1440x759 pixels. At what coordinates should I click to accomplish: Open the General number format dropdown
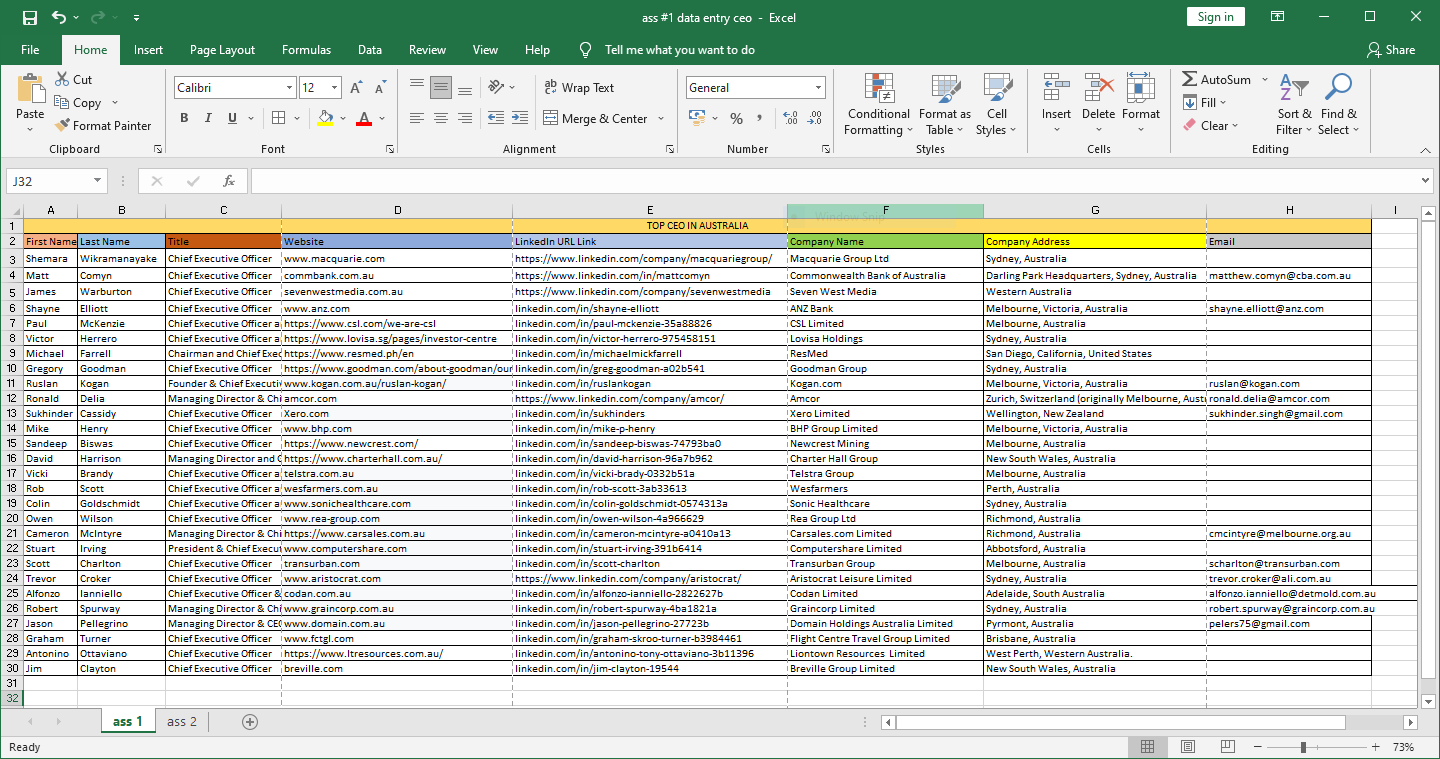[x=819, y=88]
